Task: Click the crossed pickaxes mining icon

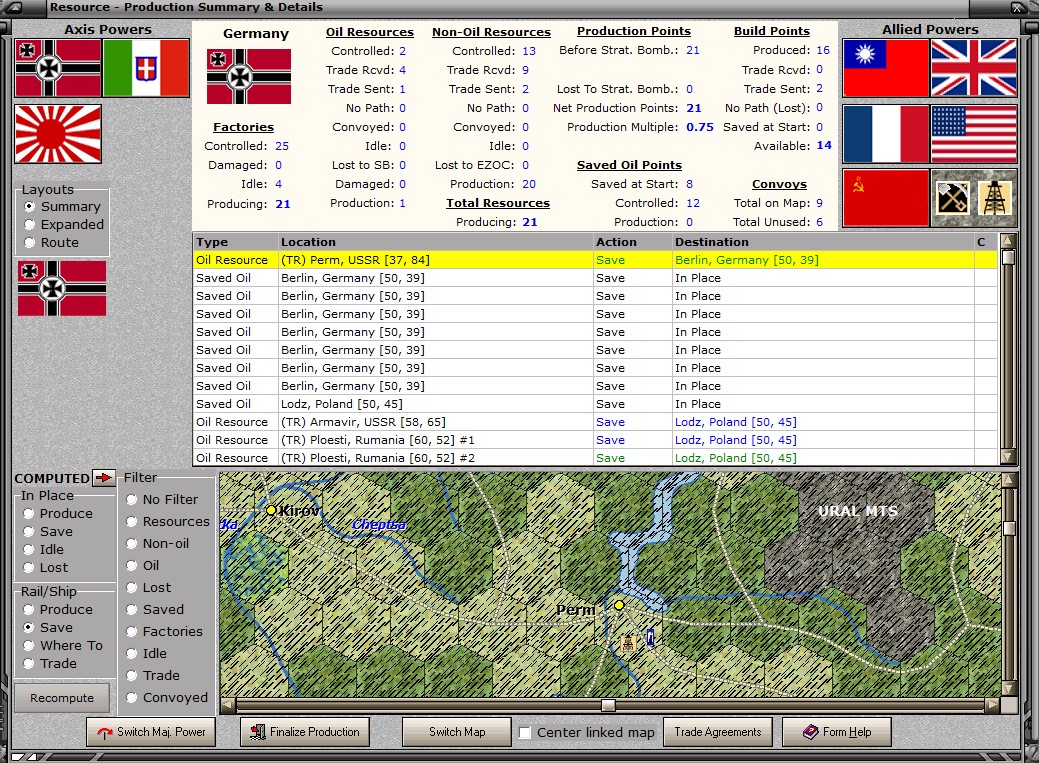Action: (x=951, y=198)
